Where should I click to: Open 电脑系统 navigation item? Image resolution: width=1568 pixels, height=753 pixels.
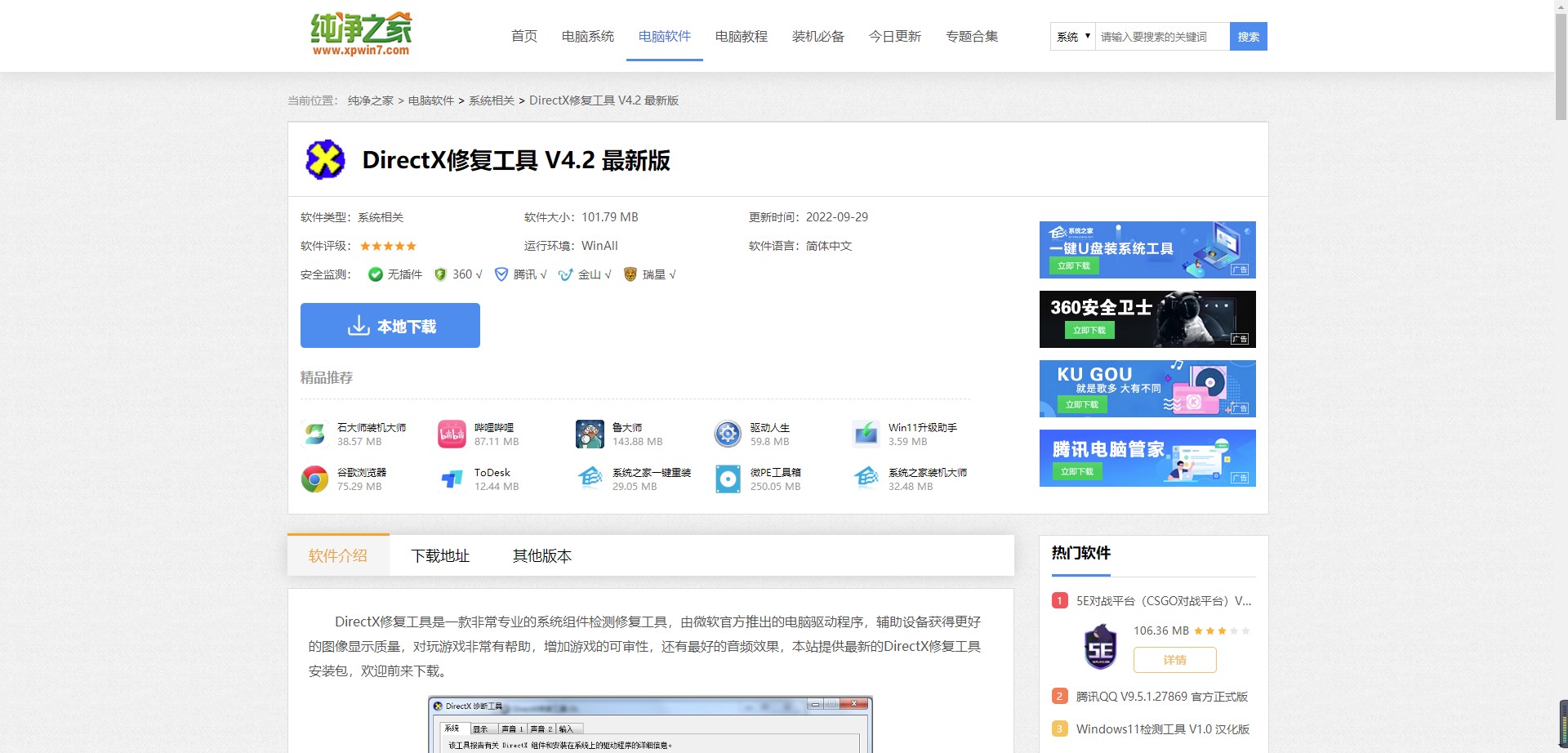click(x=588, y=36)
